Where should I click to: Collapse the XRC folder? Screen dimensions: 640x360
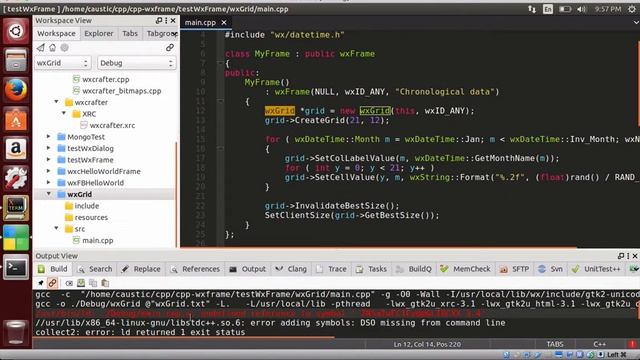(x=64, y=113)
